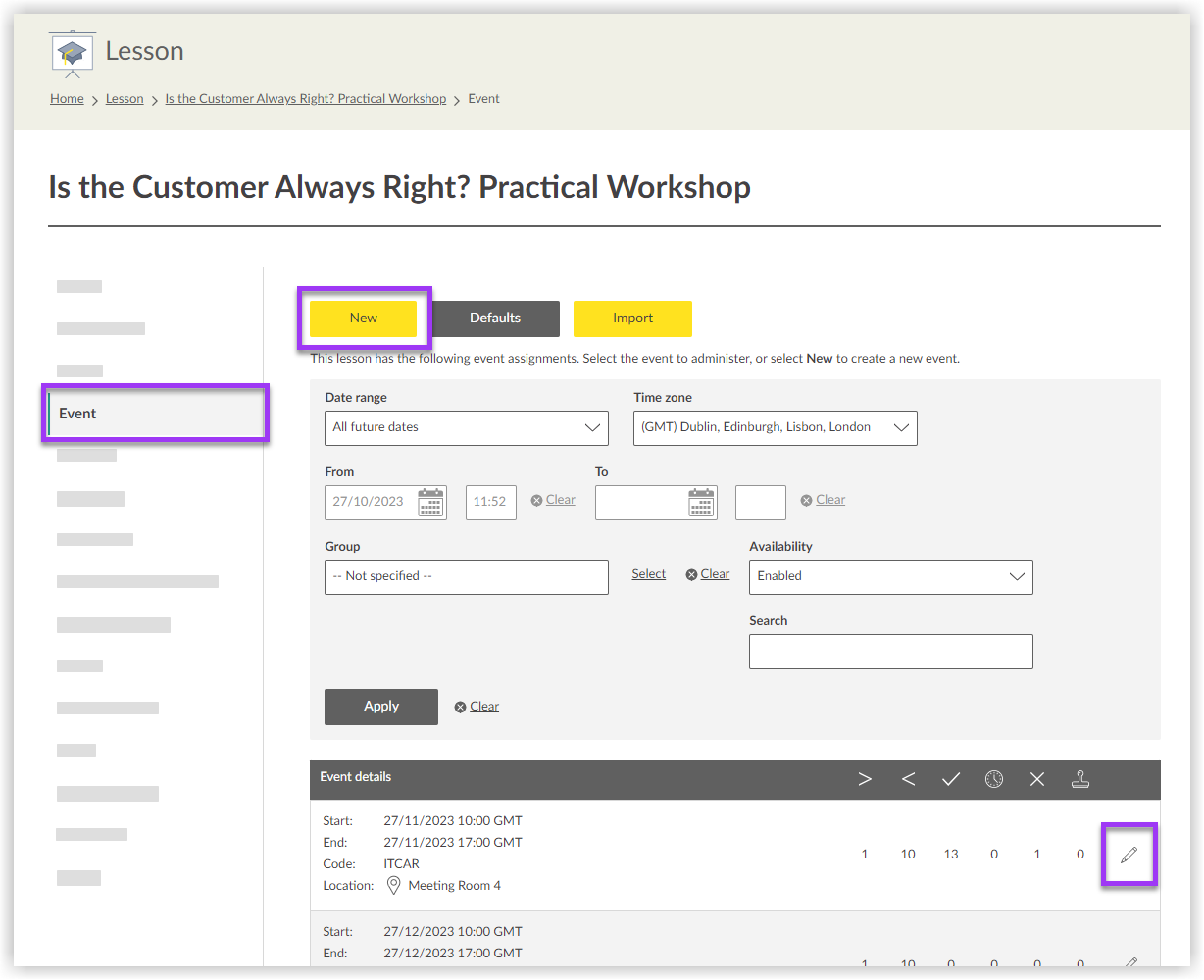
Task: Click the clock icon column header
Action: [994, 779]
